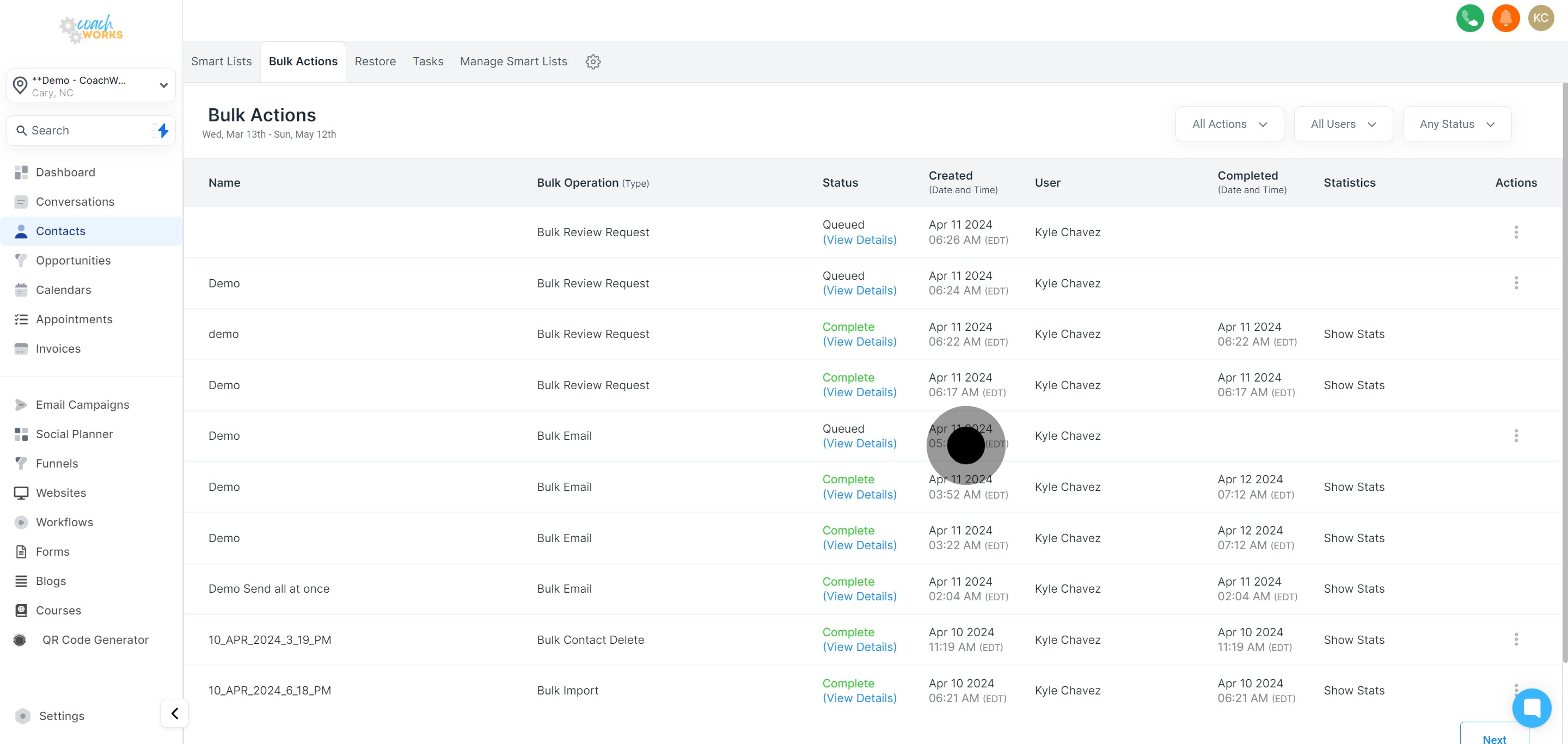Switch to the Restore tab
1568x744 pixels.
[375, 62]
